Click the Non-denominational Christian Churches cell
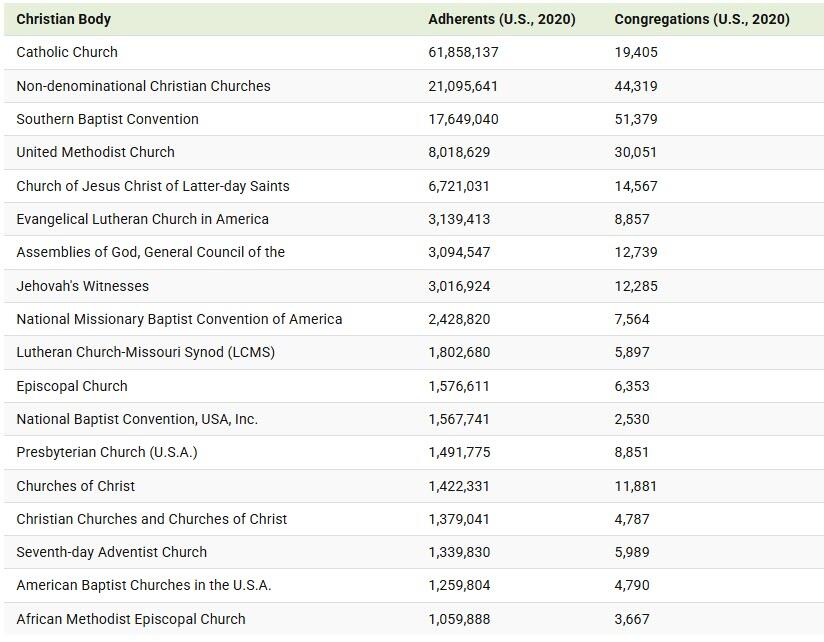The image size is (824, 642). click(x=143, y=86)
